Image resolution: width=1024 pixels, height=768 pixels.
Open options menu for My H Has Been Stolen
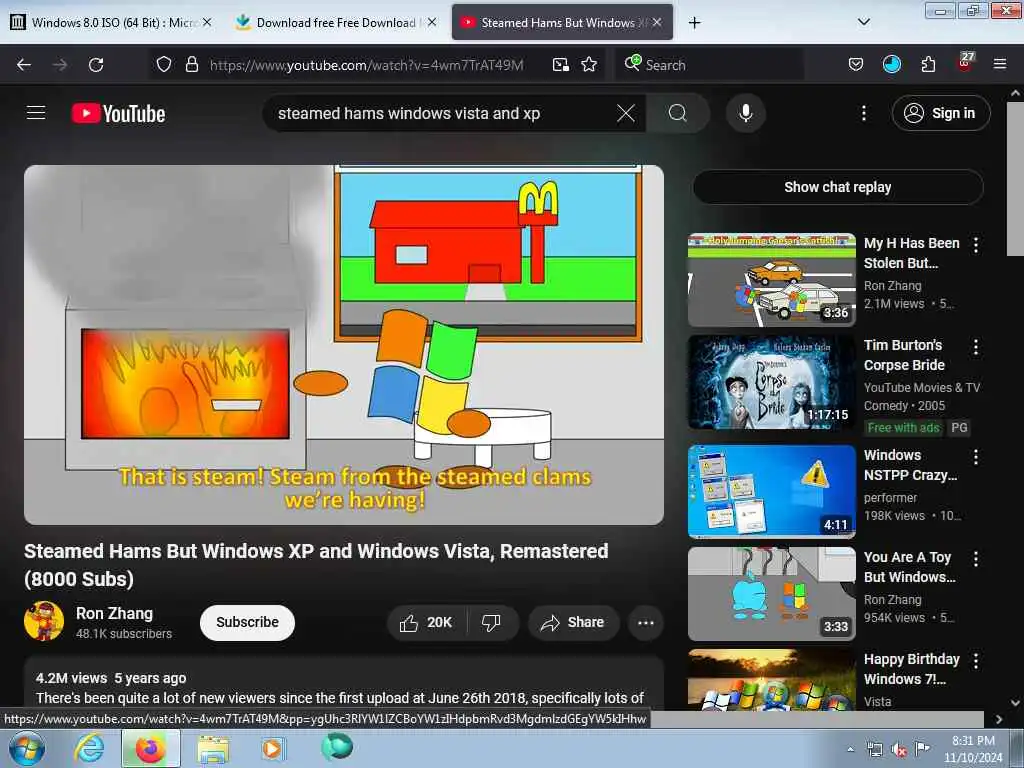[976, 245]
